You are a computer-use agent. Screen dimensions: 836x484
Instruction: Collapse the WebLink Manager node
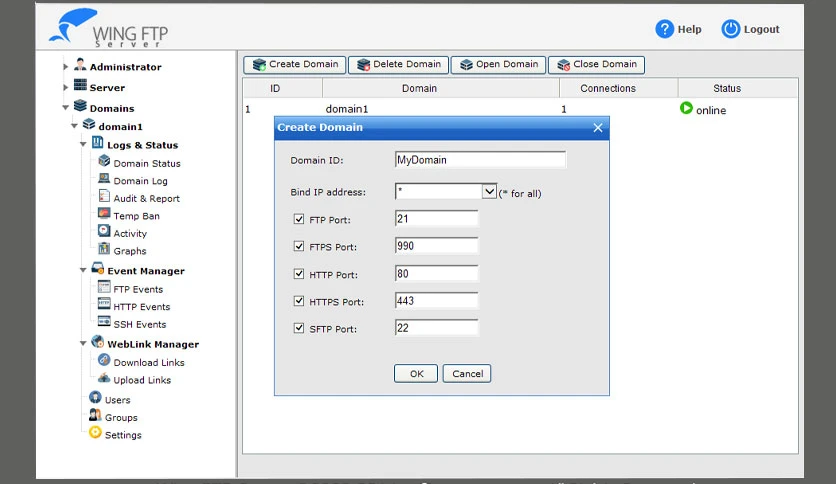83,344
